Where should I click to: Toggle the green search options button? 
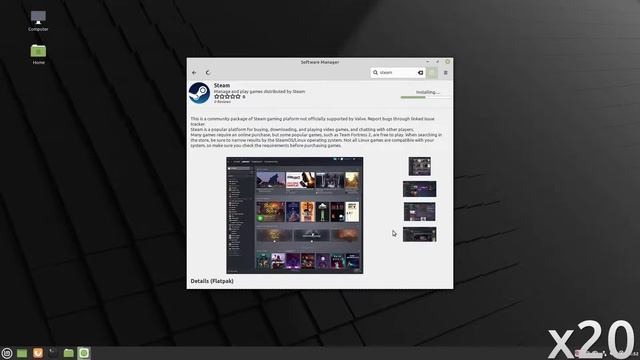tap(432, 73)
